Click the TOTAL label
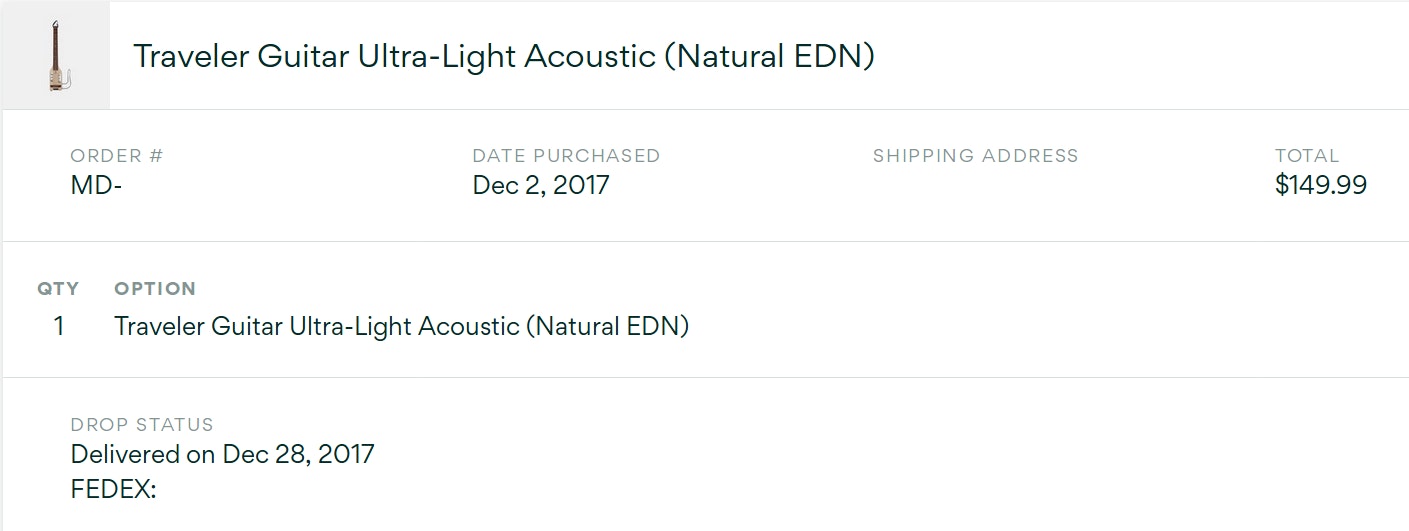Image resolution: width=1409 pixels, height=531 pixels. click(1306, 156)
